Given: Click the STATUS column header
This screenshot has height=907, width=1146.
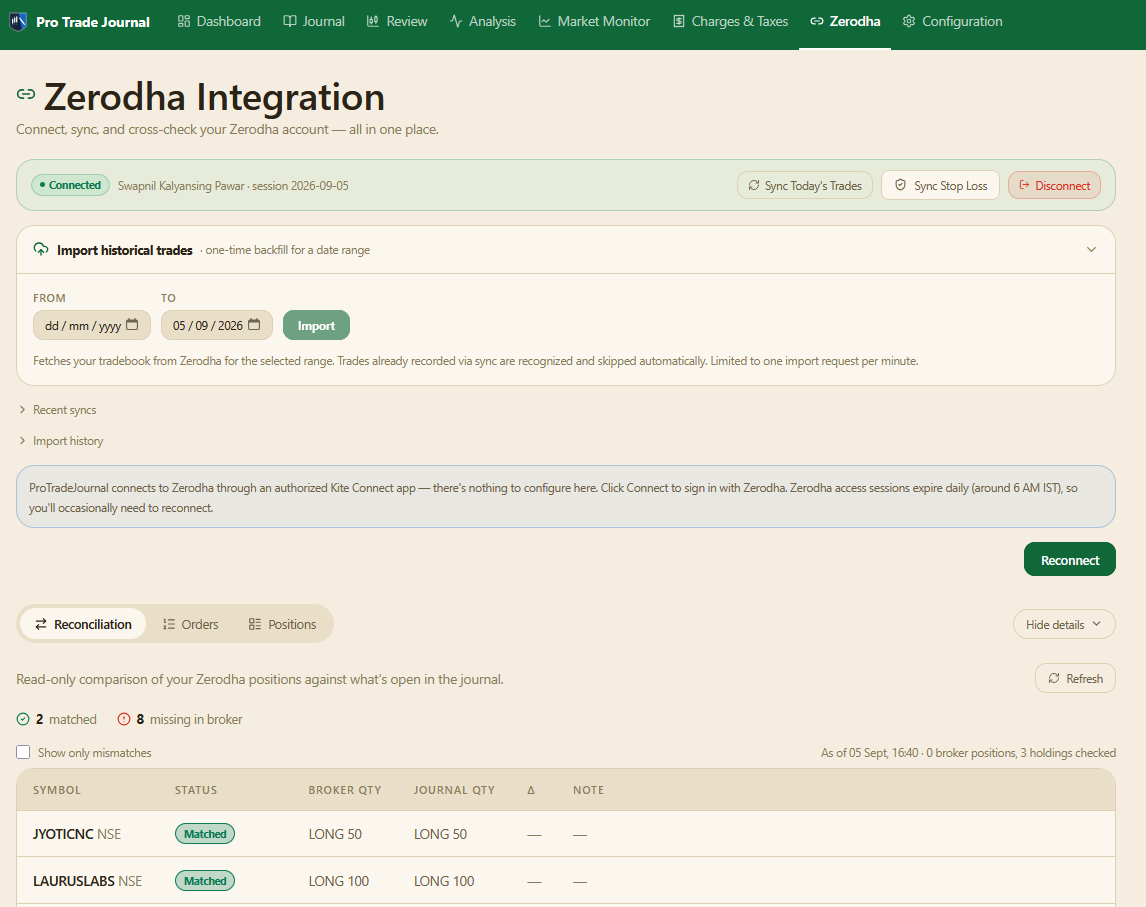Looking at the screenshot, I should click(x=196, y=790).
